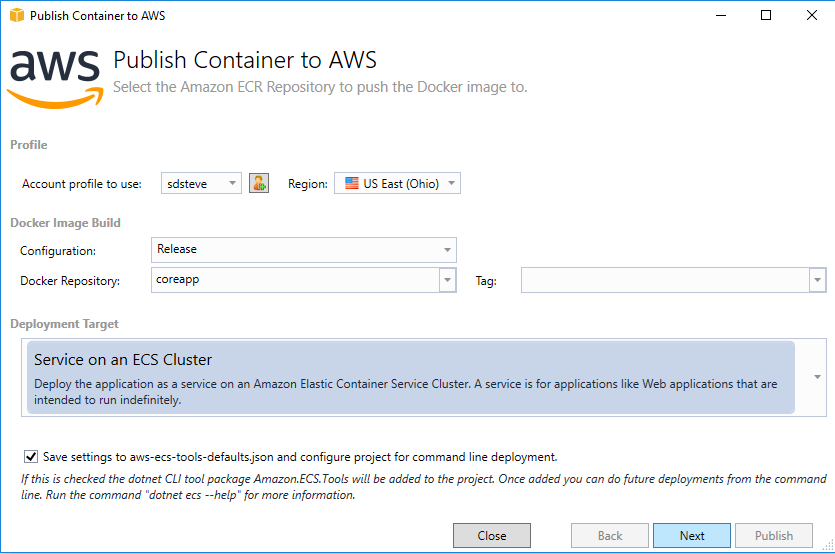Expand the Deployment Target options arrow
Viewport: 835px width, 554px height.
pyautogui.click(x=817, y=377)
